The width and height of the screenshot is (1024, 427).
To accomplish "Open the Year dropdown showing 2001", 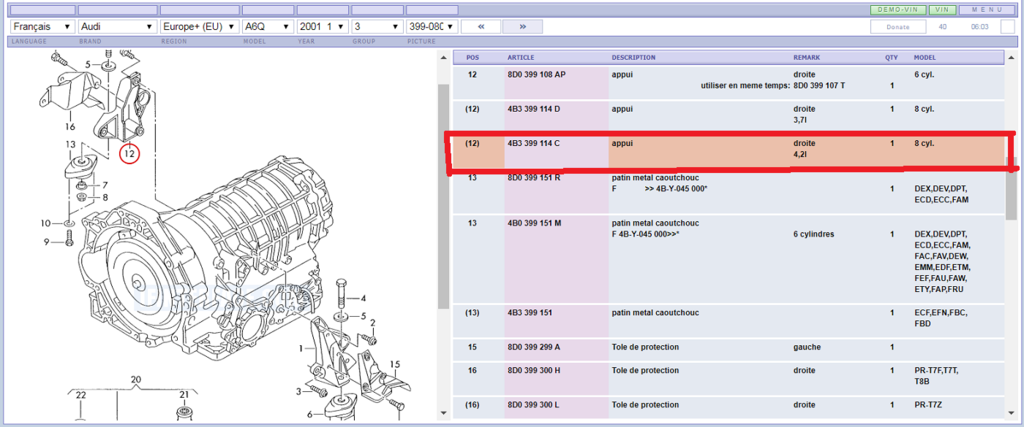I will pos(322,26).
